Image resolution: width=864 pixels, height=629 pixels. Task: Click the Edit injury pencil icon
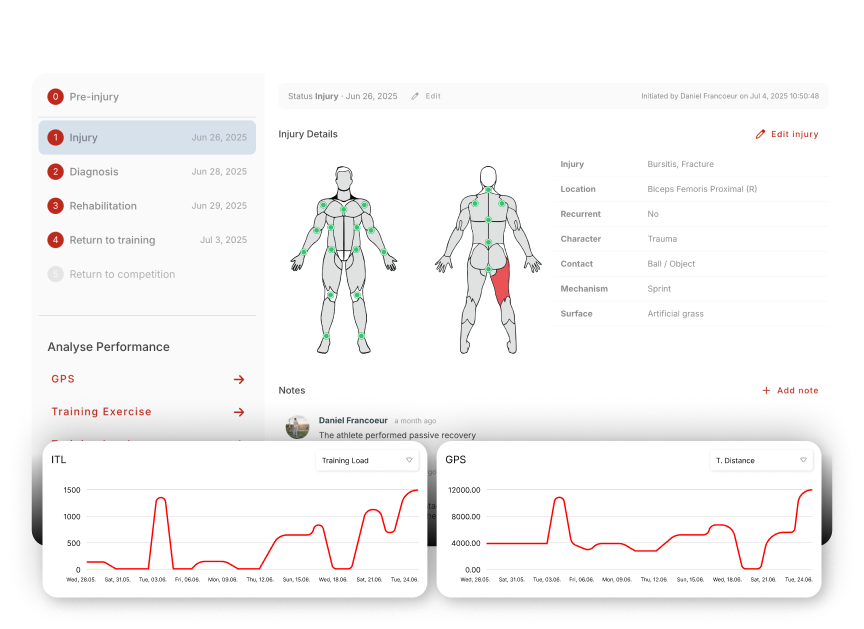pyautogui.click(x=759, y=133)
